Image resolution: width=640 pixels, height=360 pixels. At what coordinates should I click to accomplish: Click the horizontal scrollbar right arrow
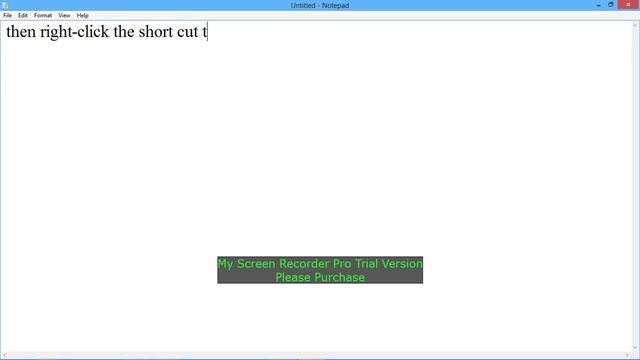click(627, 356)
